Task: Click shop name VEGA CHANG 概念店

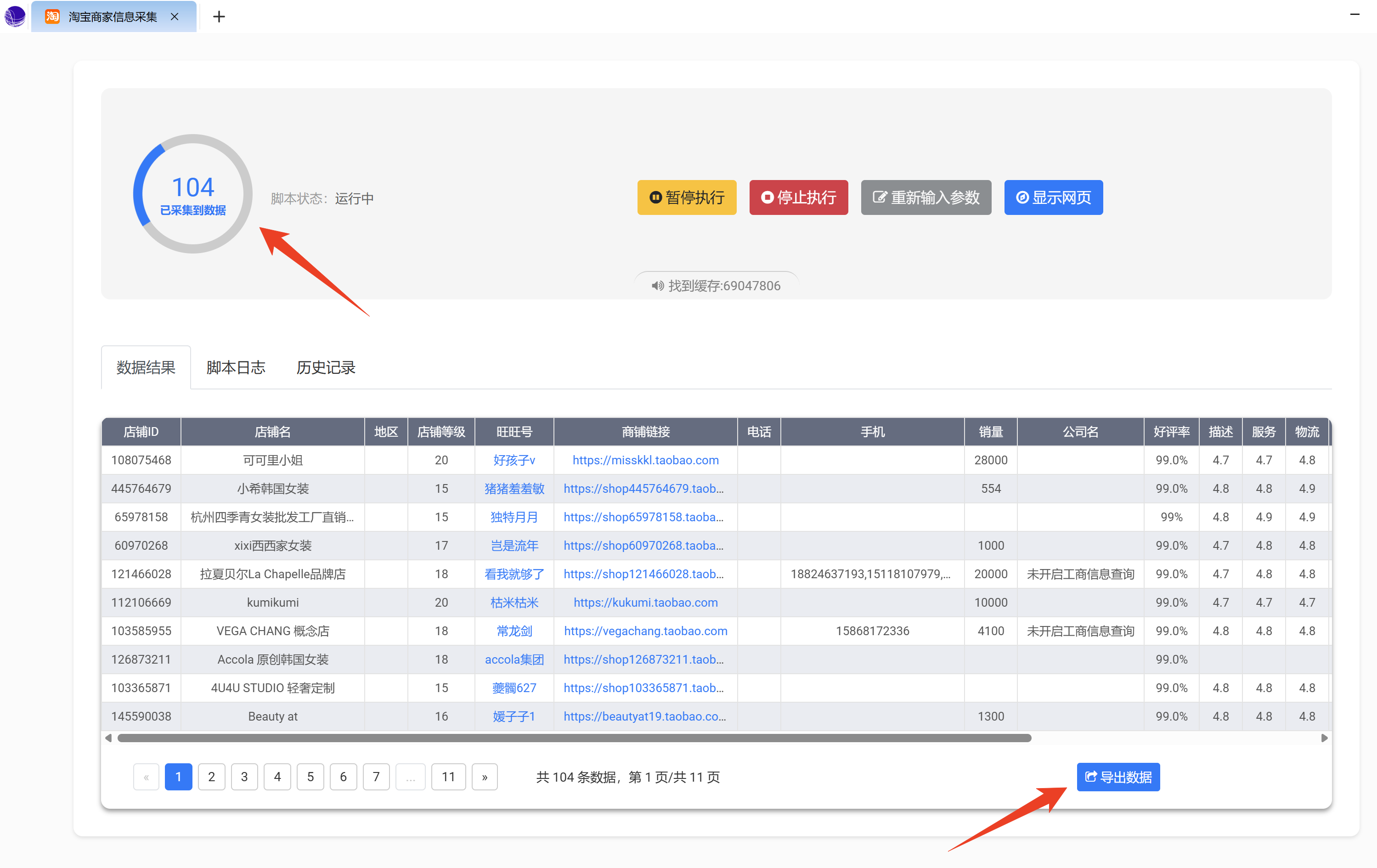Action: 273,631
